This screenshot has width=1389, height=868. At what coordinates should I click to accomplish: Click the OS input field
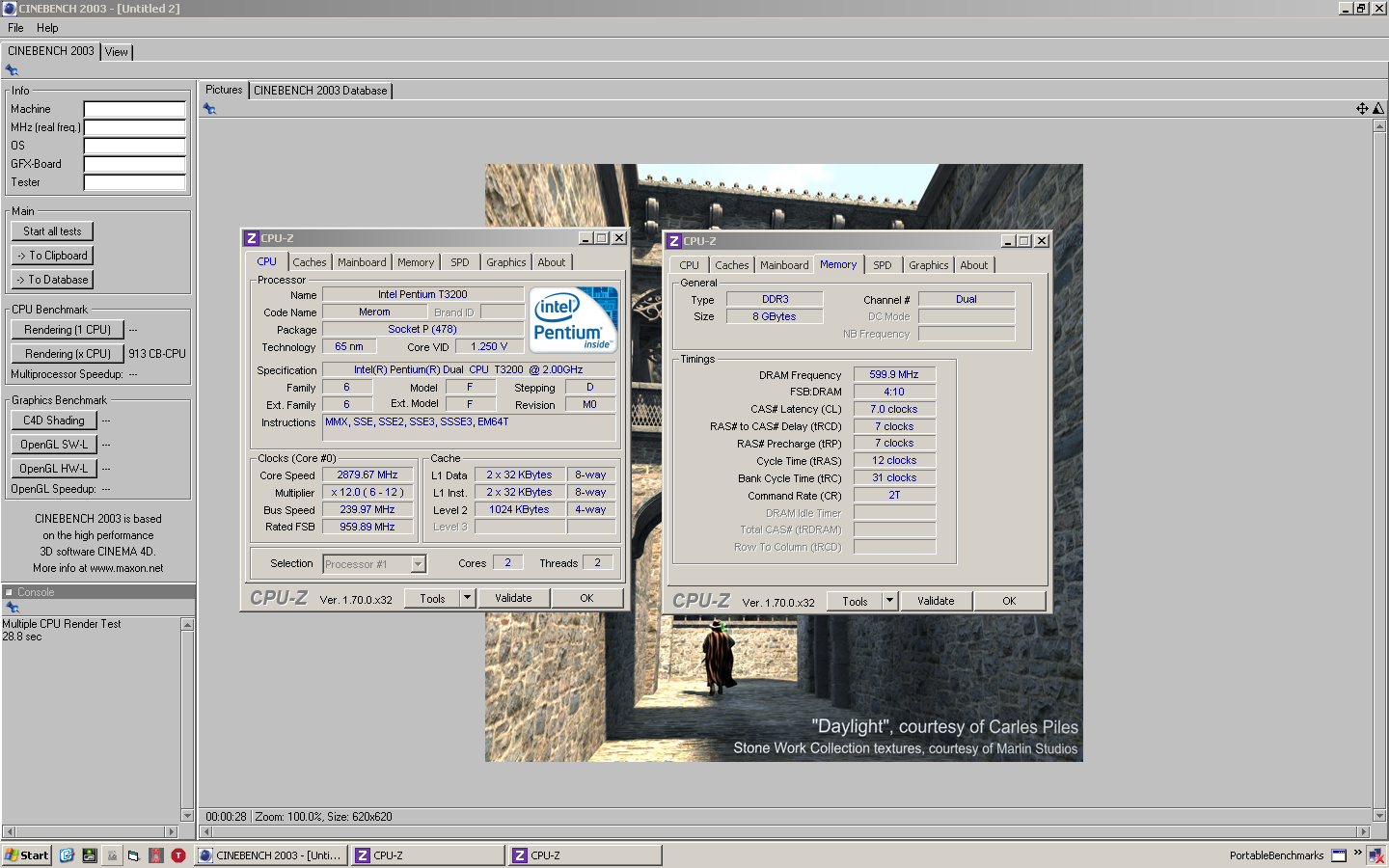click(x=135, y=146)
